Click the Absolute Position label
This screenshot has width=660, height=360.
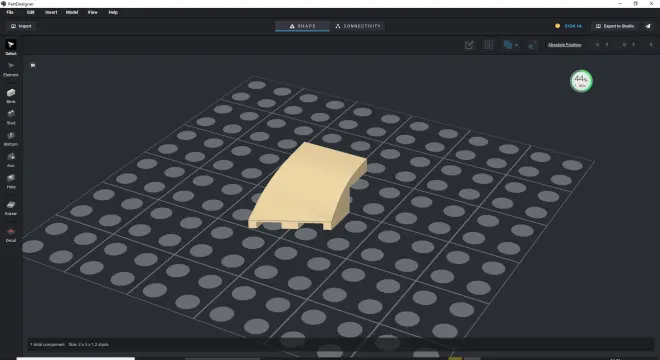tap(564, 45)
